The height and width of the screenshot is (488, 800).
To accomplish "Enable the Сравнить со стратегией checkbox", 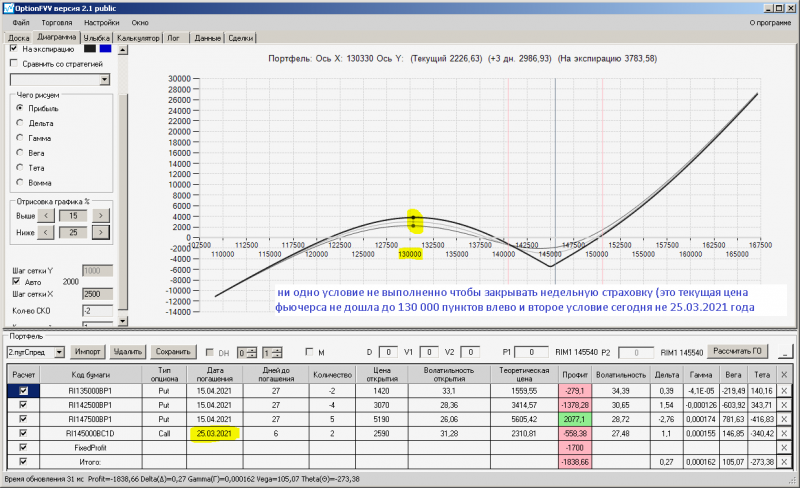I will (14, 63).
